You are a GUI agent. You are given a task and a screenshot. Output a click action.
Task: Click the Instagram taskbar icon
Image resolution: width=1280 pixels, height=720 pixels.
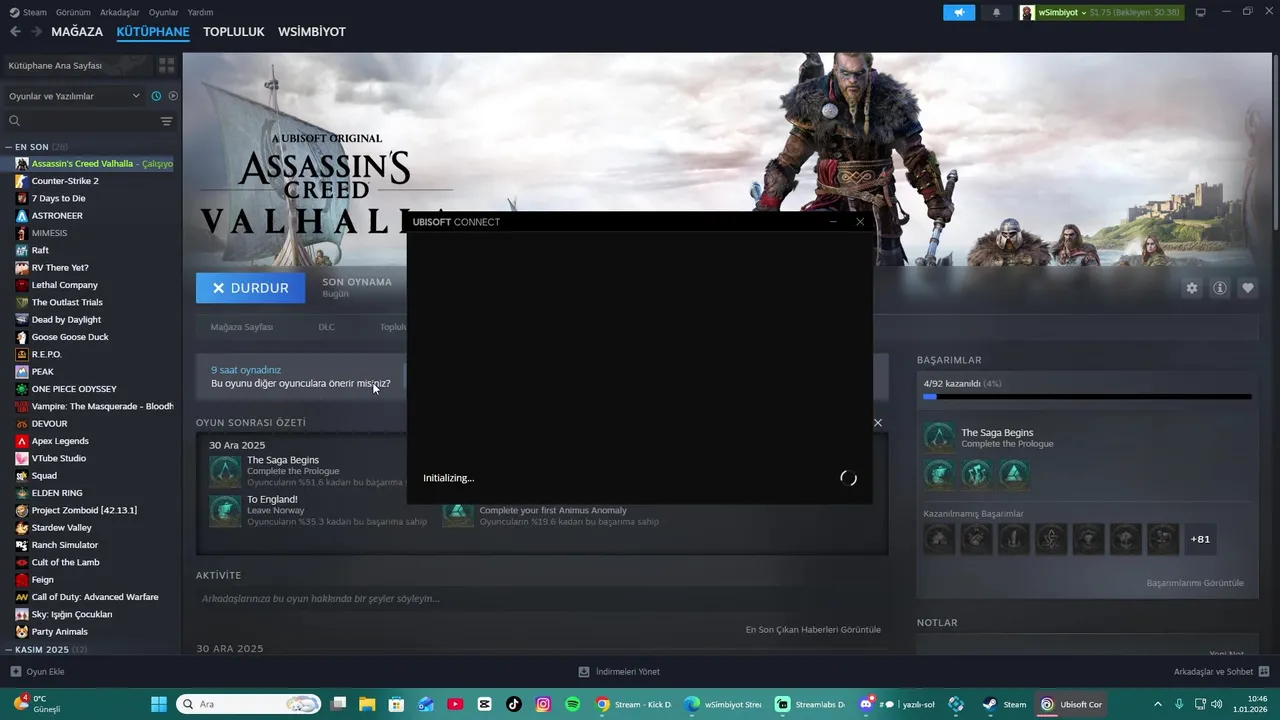tap(543, 704)
